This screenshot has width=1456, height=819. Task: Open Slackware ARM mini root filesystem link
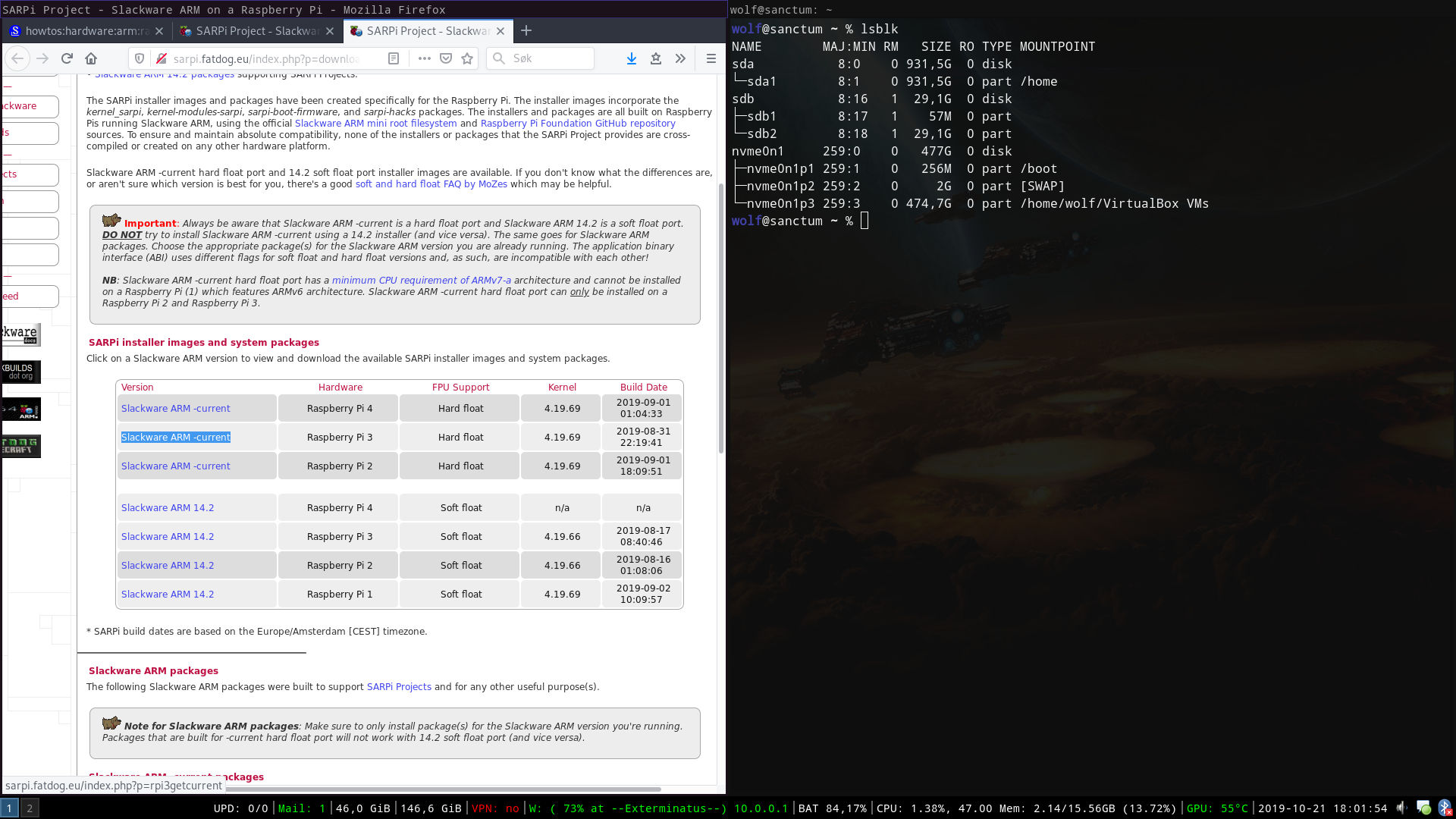coord(375,124)
